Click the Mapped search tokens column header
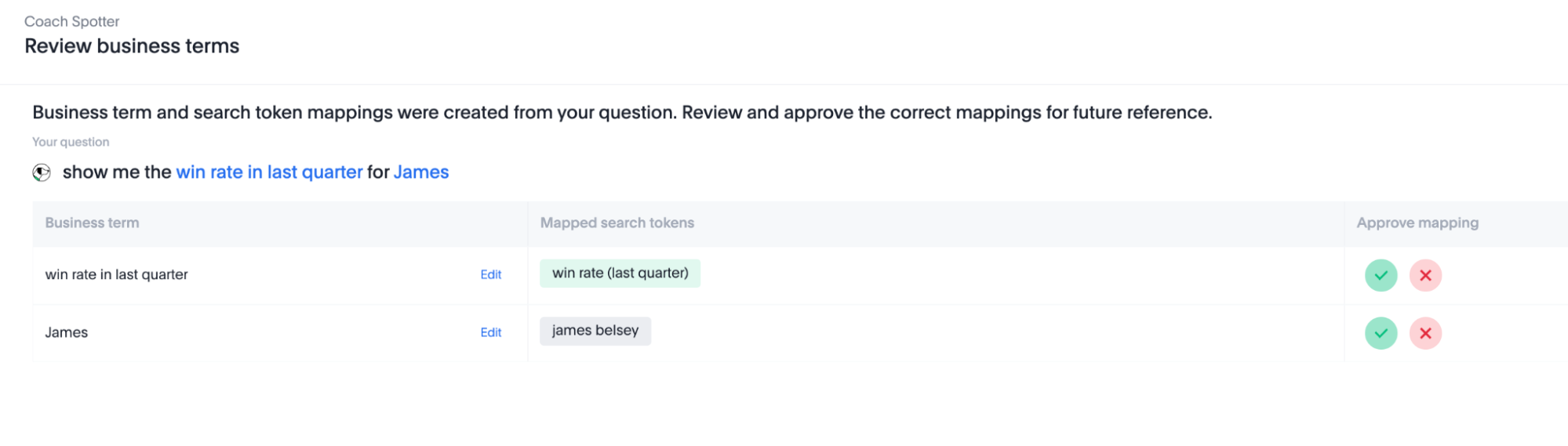Viewport: 1568px width, 446px height. tap(617, 223)
